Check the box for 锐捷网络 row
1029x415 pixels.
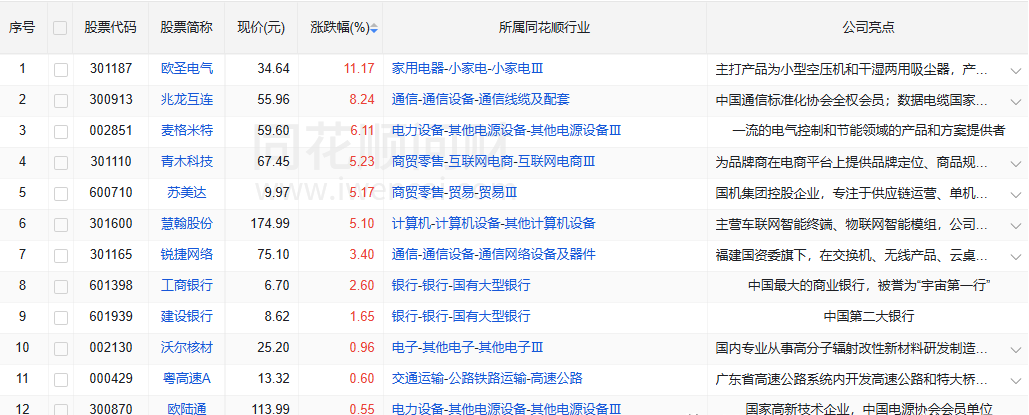click(61, 255)
